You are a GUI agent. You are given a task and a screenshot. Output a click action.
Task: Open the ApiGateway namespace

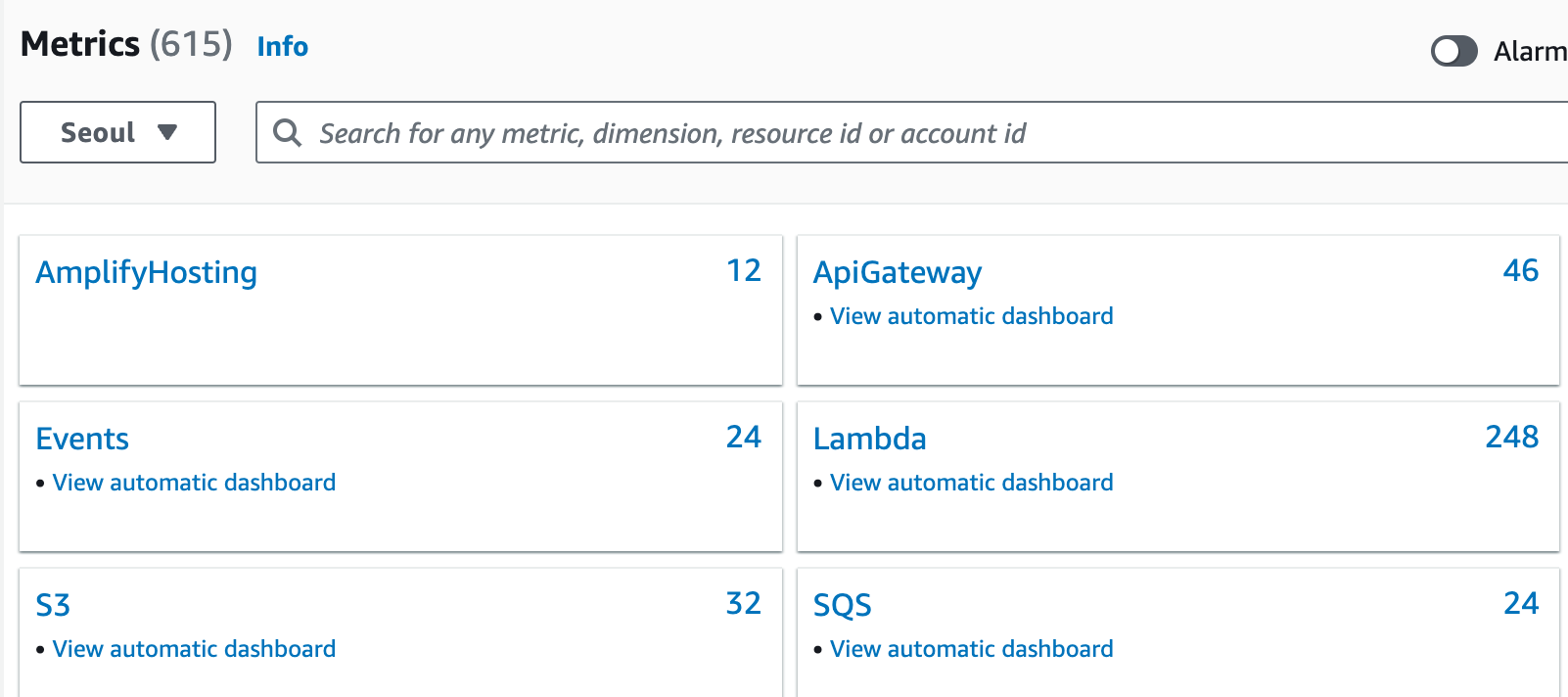(898, 272)
